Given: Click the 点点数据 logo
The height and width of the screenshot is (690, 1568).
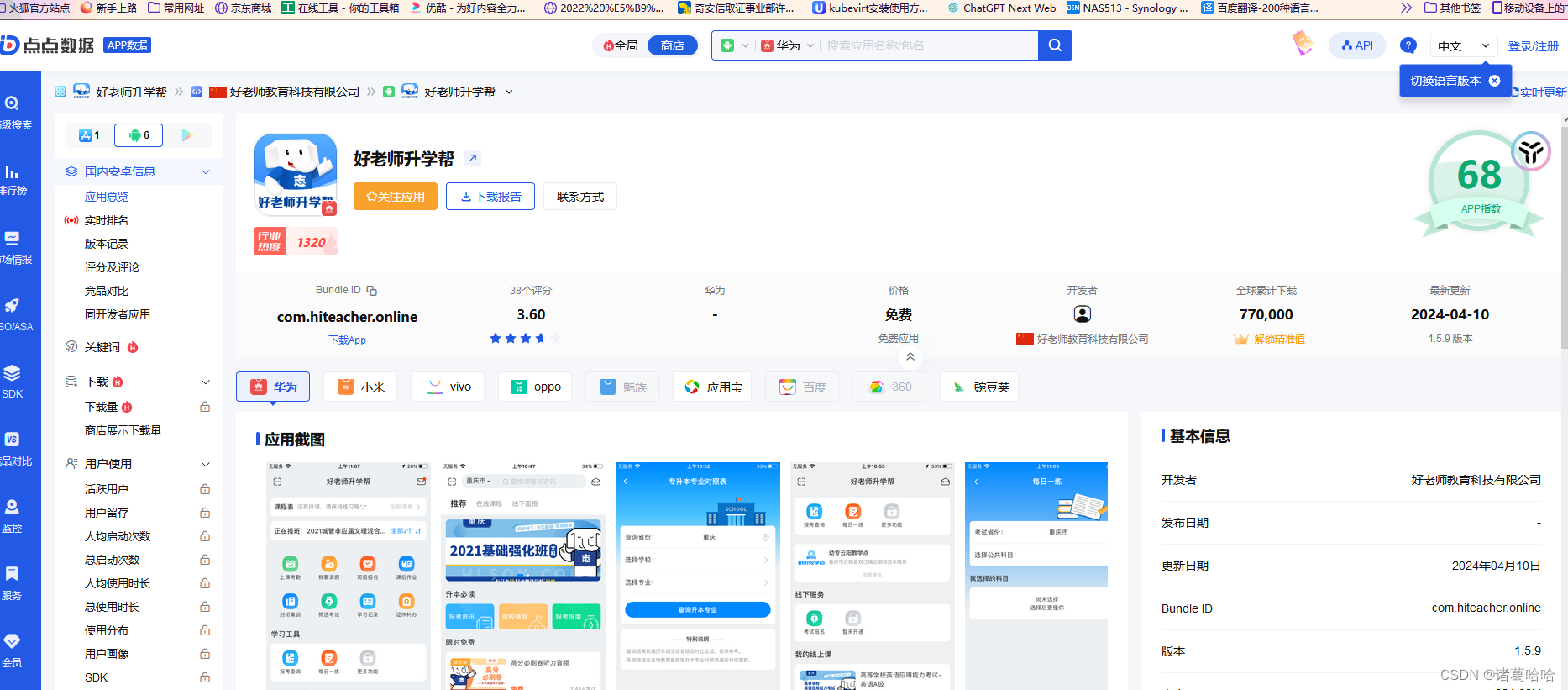Looking at the screenshot, I should tap(47, 45).
